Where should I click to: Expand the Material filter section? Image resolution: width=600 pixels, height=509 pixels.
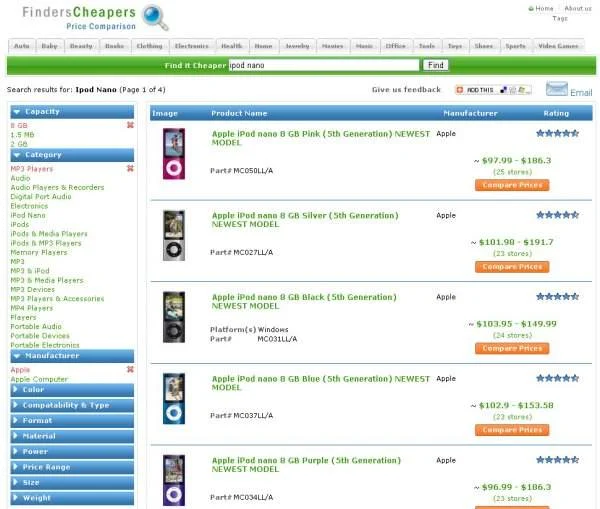tap(72, 436)
